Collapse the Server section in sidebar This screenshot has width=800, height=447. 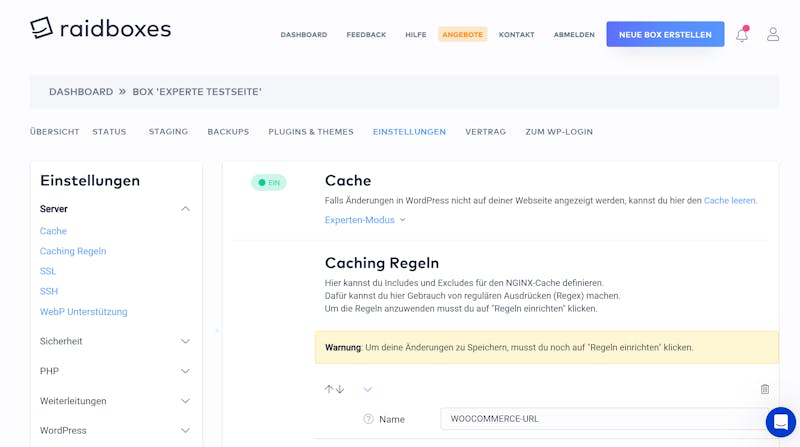click(185, 209)
